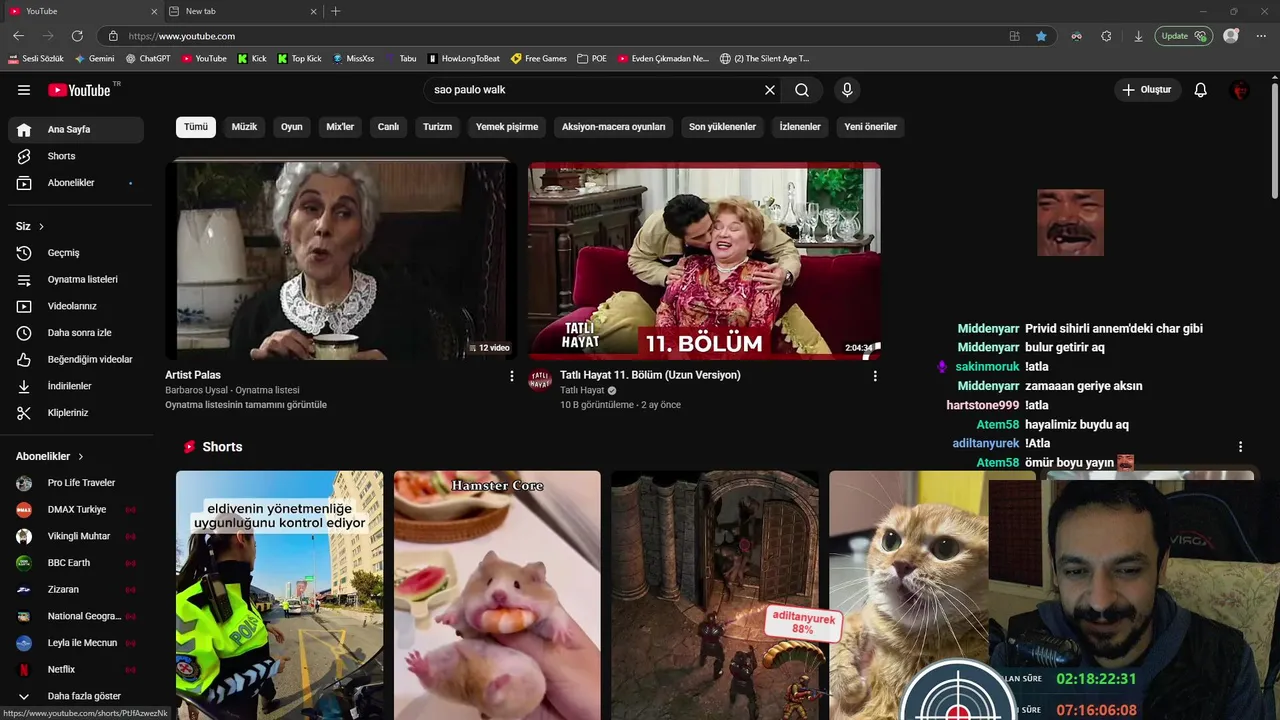1280x720 pixels.
Task: Open the ChatGPT bookmark
Action: [148, 59]
